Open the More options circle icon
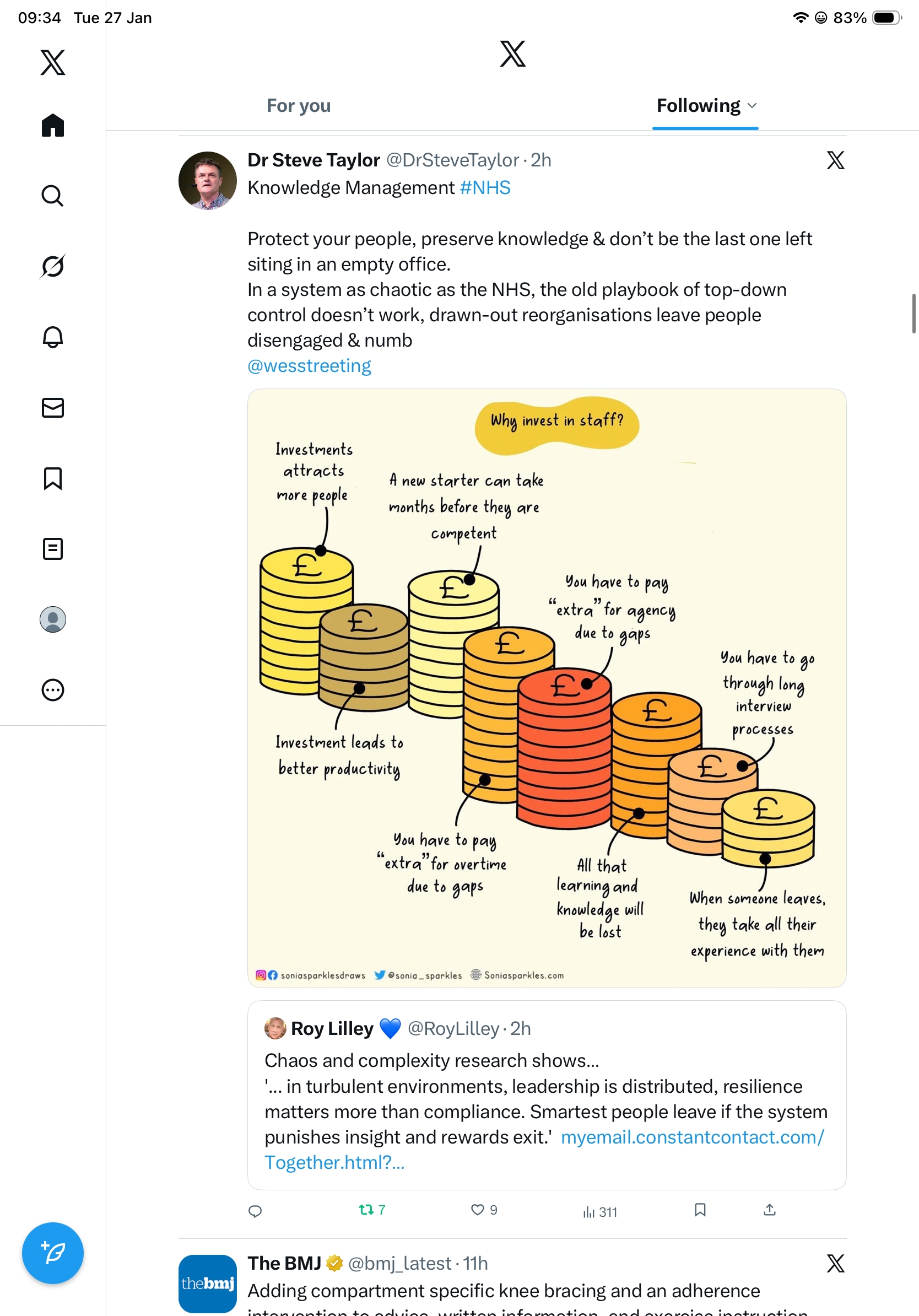The image size is (919, 1316). (x=53, y=689)
